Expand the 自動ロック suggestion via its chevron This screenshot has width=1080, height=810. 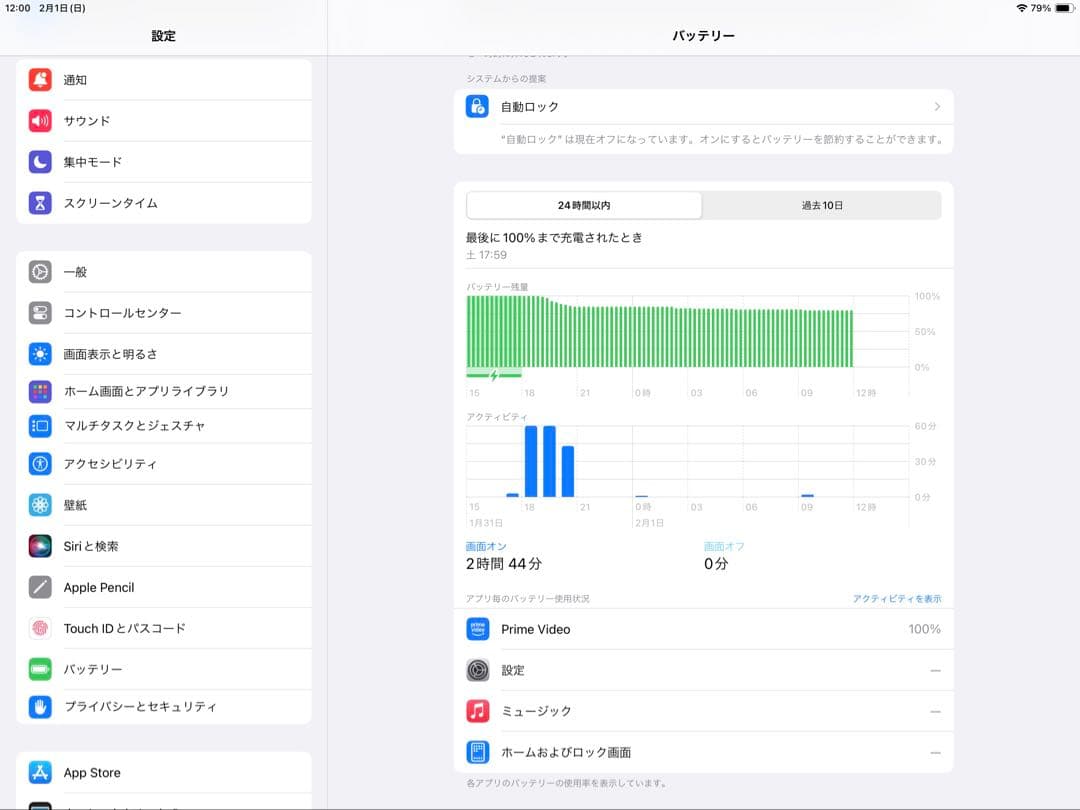tap(937, 106)
